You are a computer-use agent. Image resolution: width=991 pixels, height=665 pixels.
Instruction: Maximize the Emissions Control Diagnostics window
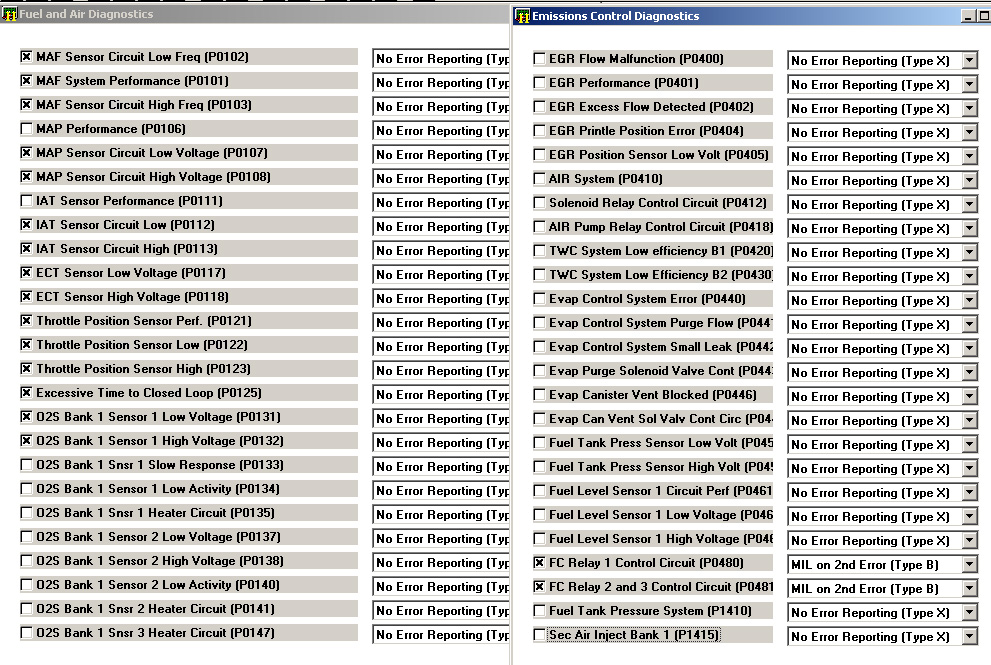point(984,16)
